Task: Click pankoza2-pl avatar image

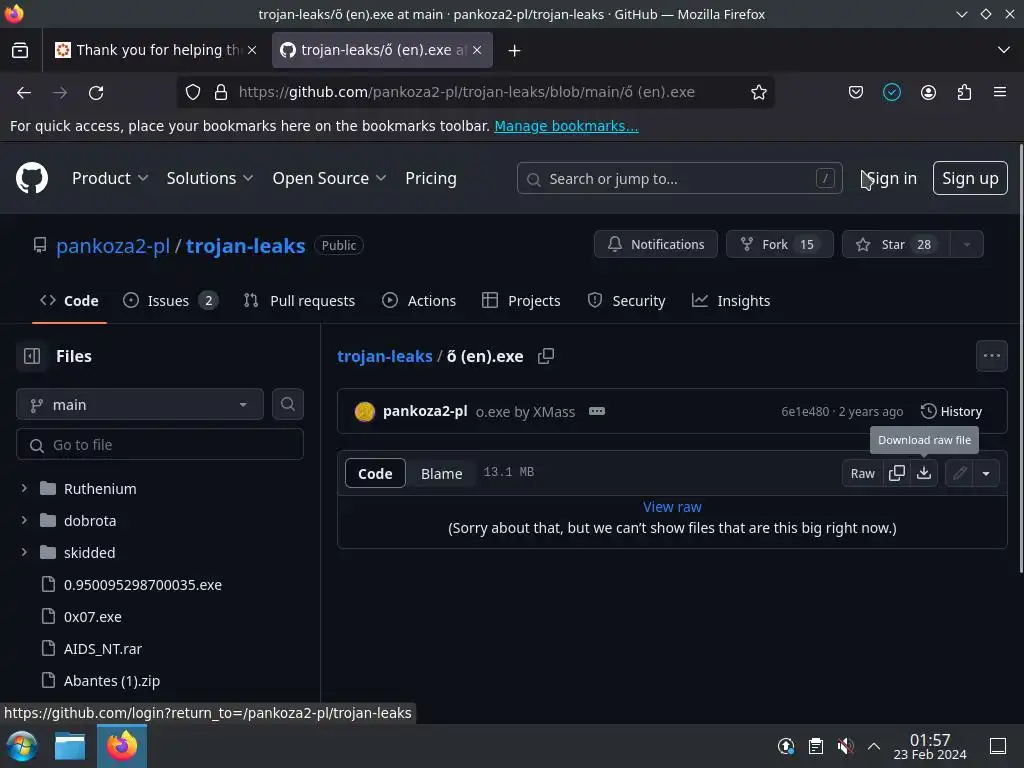Action: coord(364,411)
